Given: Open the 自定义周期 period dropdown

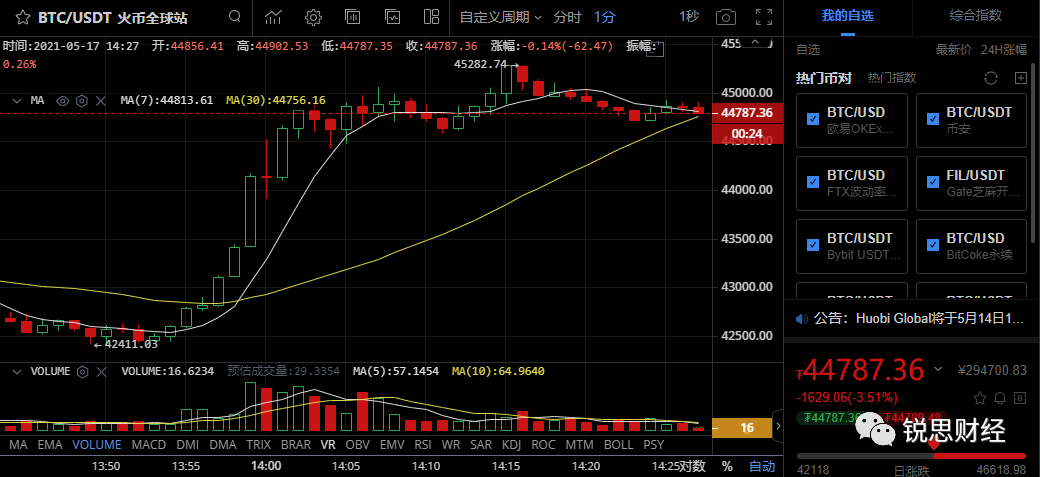Looking at the screenshot, I should 500,17.
